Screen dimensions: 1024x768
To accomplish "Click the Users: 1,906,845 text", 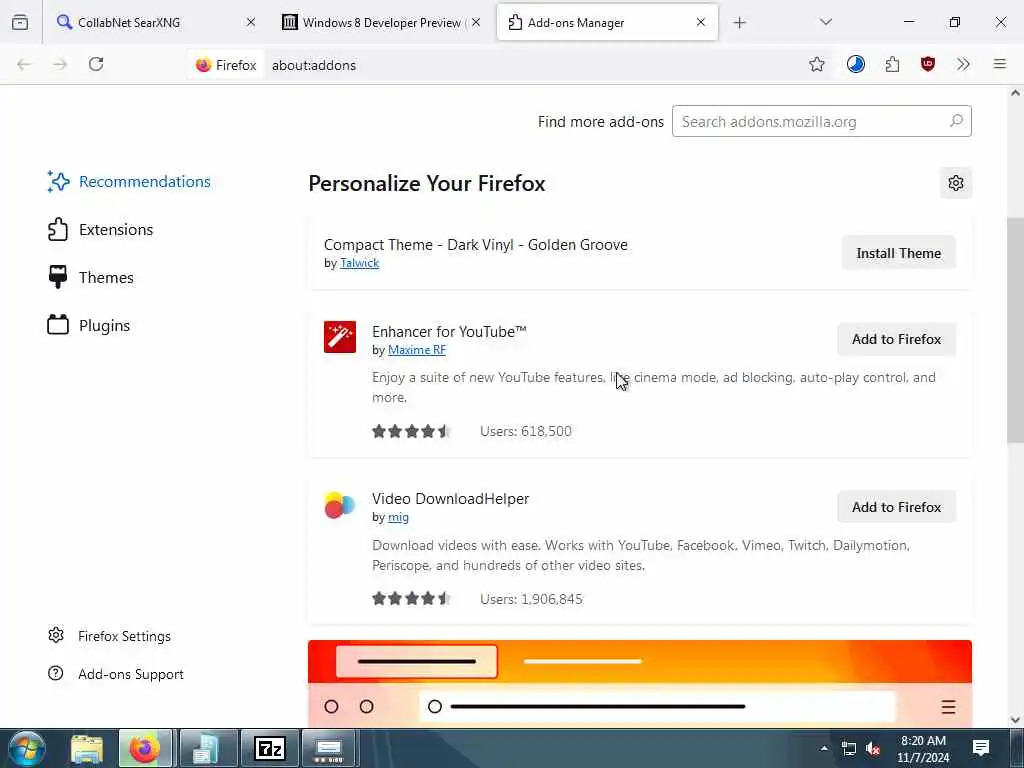I will [531, 599].
